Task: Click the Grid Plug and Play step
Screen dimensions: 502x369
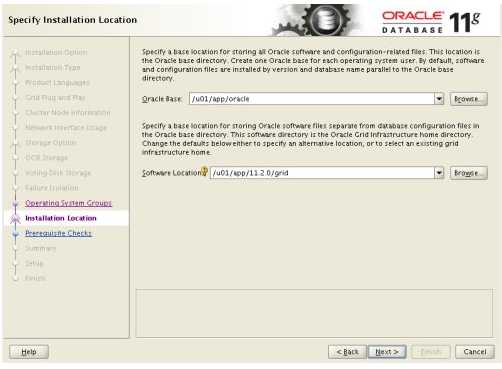Action: [x=55, y=97]
